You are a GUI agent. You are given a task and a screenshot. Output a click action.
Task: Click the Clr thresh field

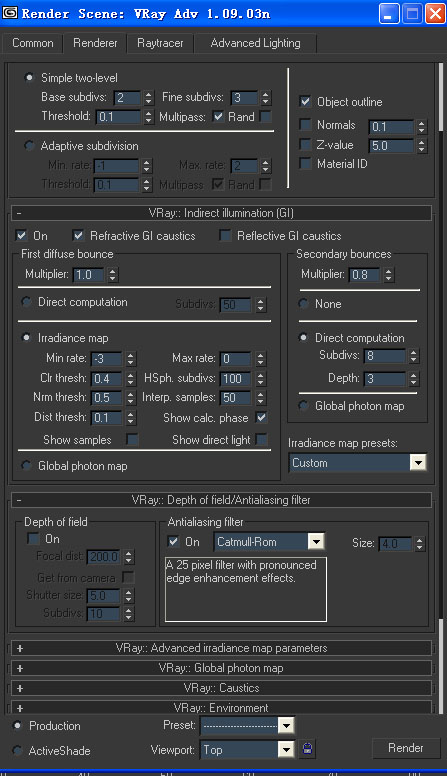[x=106, y=379]
